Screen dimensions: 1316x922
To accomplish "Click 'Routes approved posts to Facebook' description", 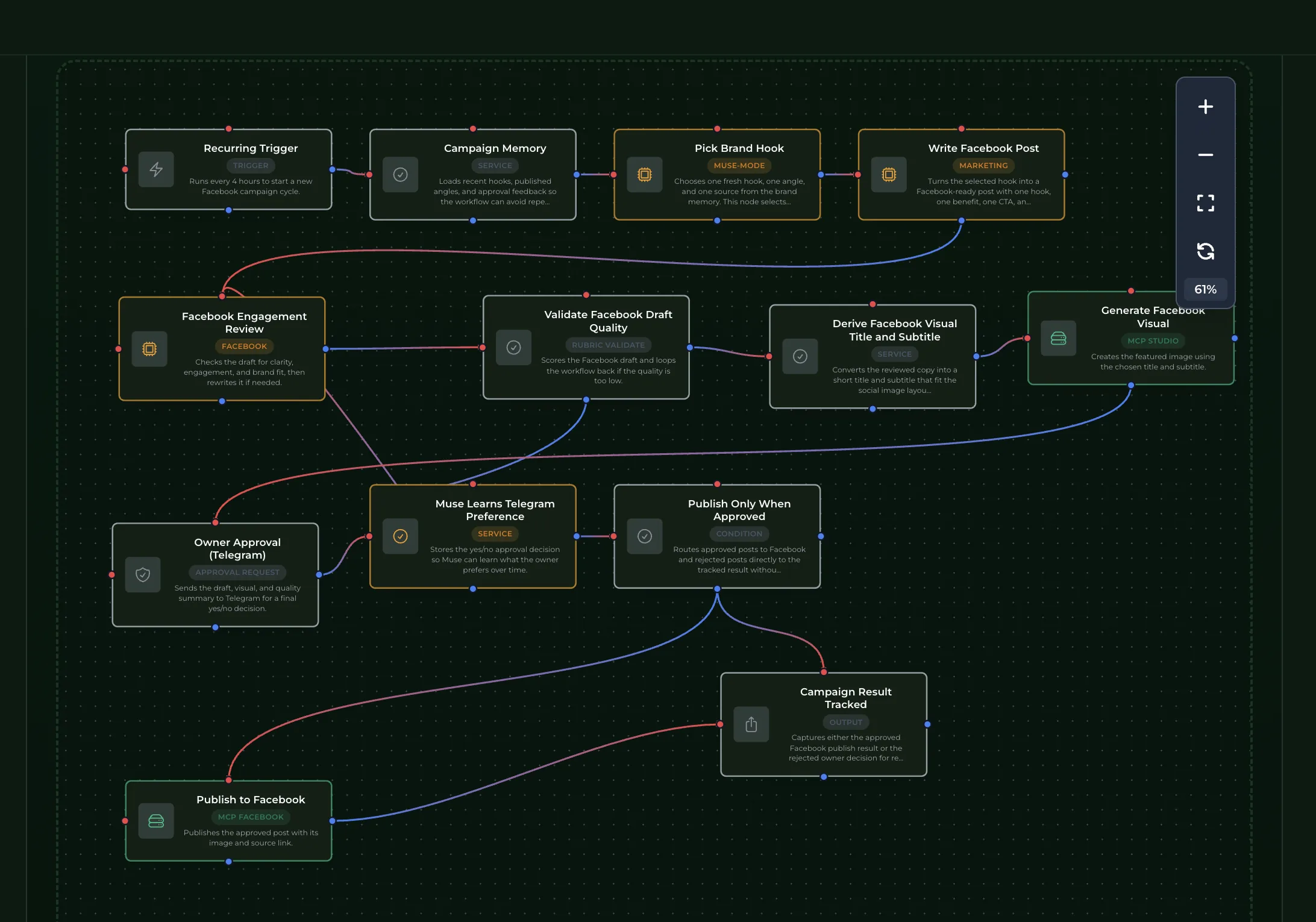I will (739, 559).
